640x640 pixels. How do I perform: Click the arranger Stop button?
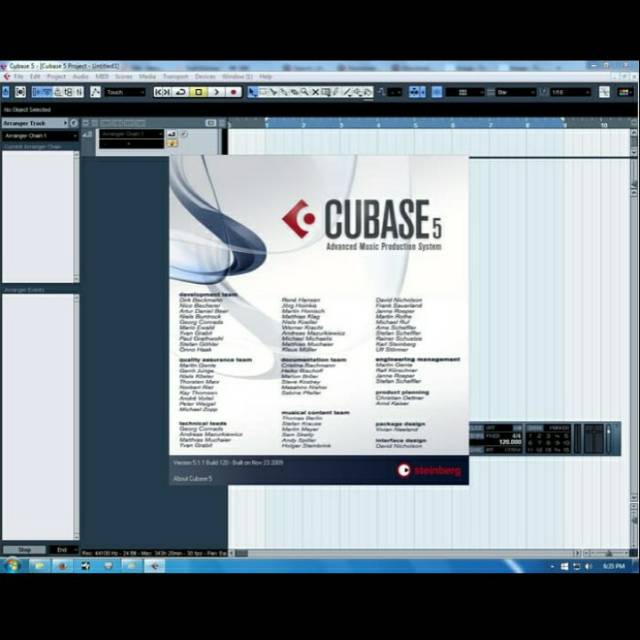coord(24,550)
